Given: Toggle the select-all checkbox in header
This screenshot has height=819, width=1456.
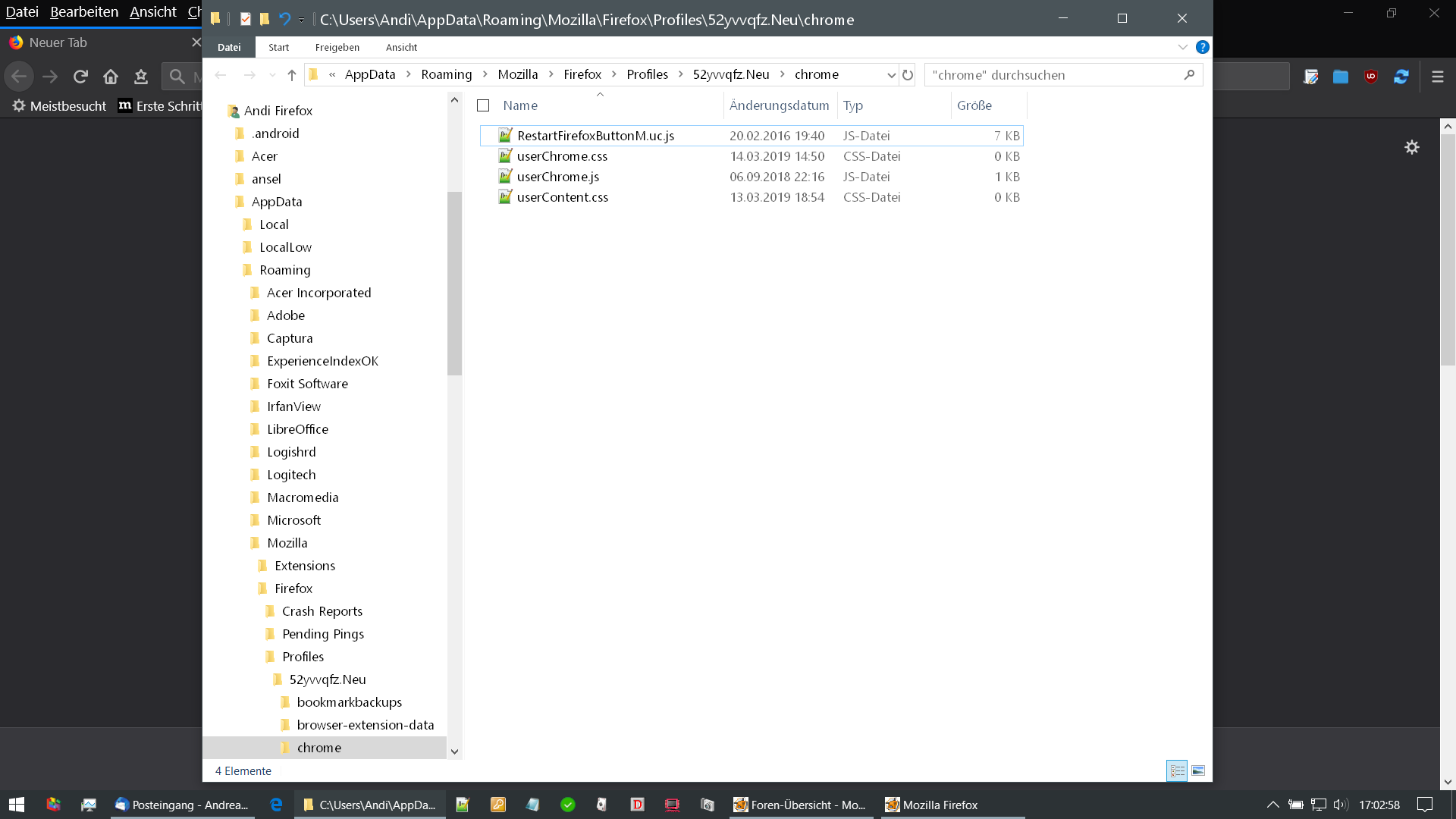Looking at the screenshot, I should pos(483,106).
